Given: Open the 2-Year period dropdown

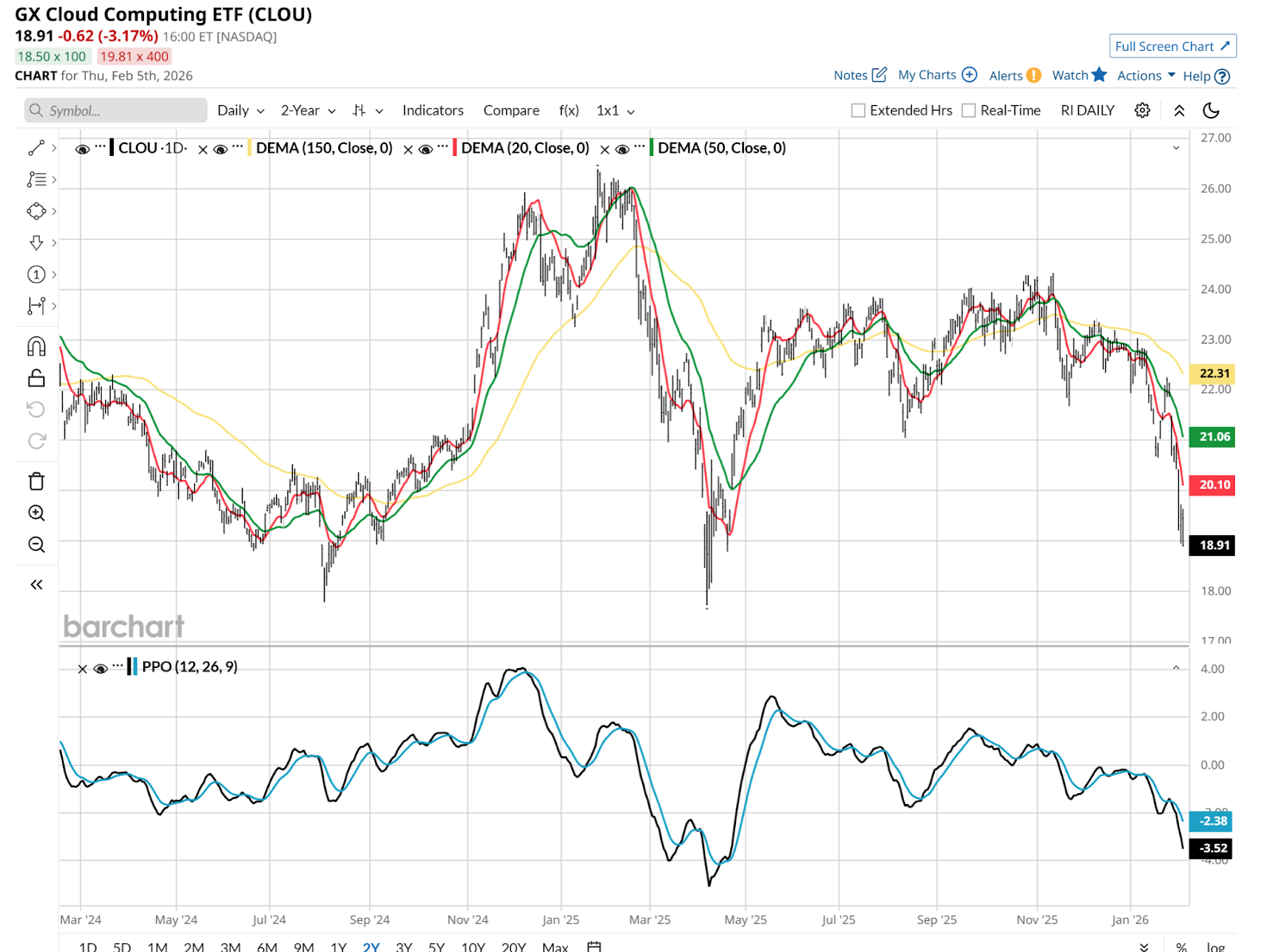Looking at the screenshot, I should pyautogui.click(x=308, y=111).
